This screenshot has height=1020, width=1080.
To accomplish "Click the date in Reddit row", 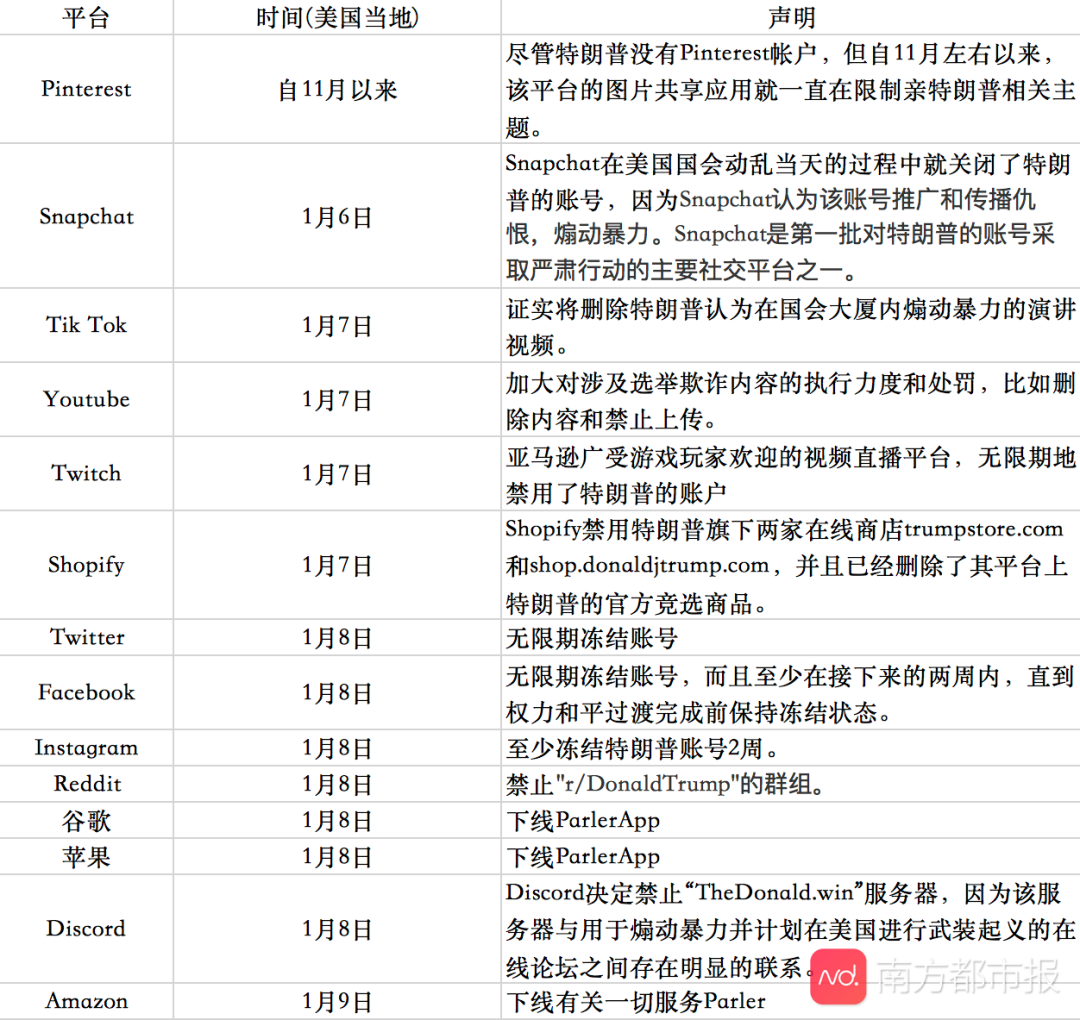I will coord(337,784).
